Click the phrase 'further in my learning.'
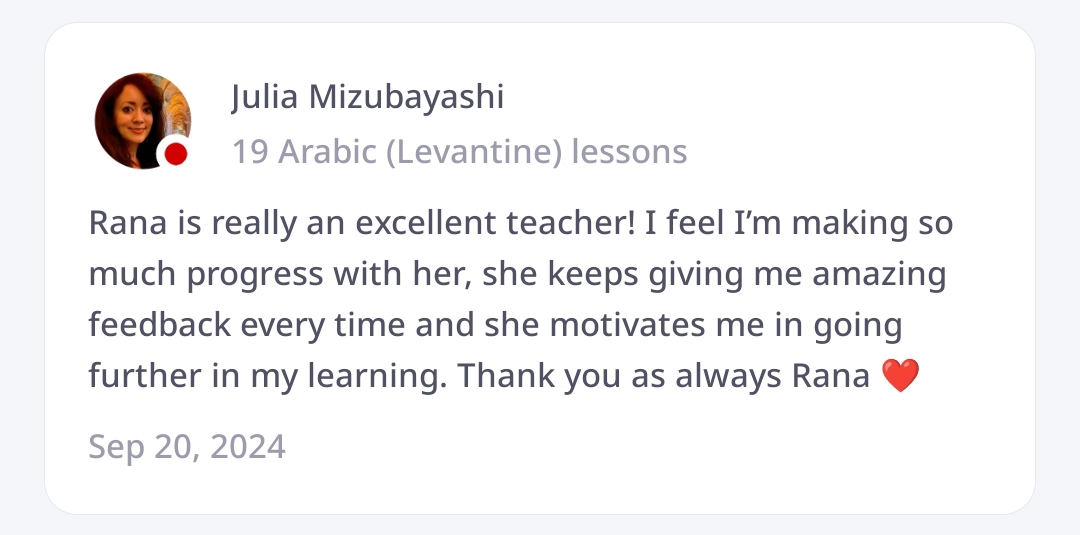1080x535 pixels. (x=268, y=377)
